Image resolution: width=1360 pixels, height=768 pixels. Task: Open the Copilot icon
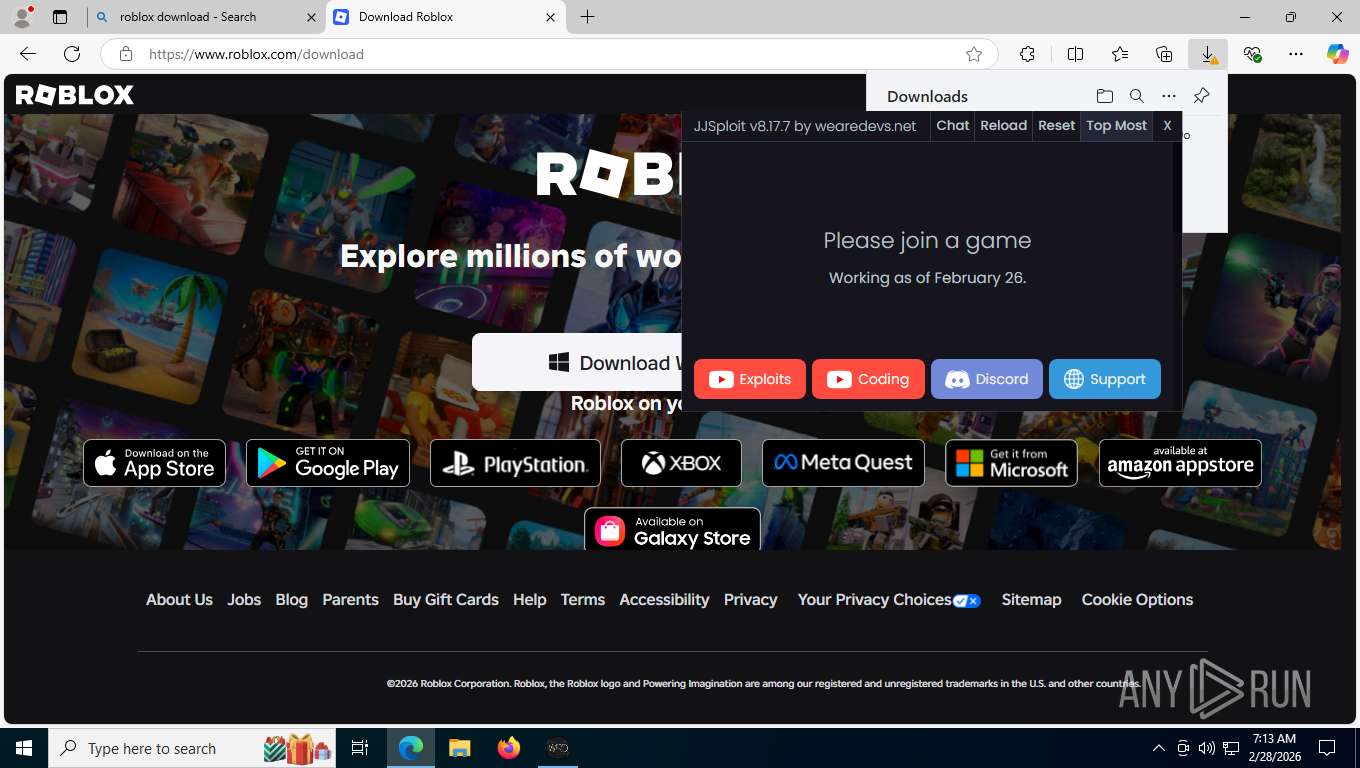click(x=1338, y=54)
